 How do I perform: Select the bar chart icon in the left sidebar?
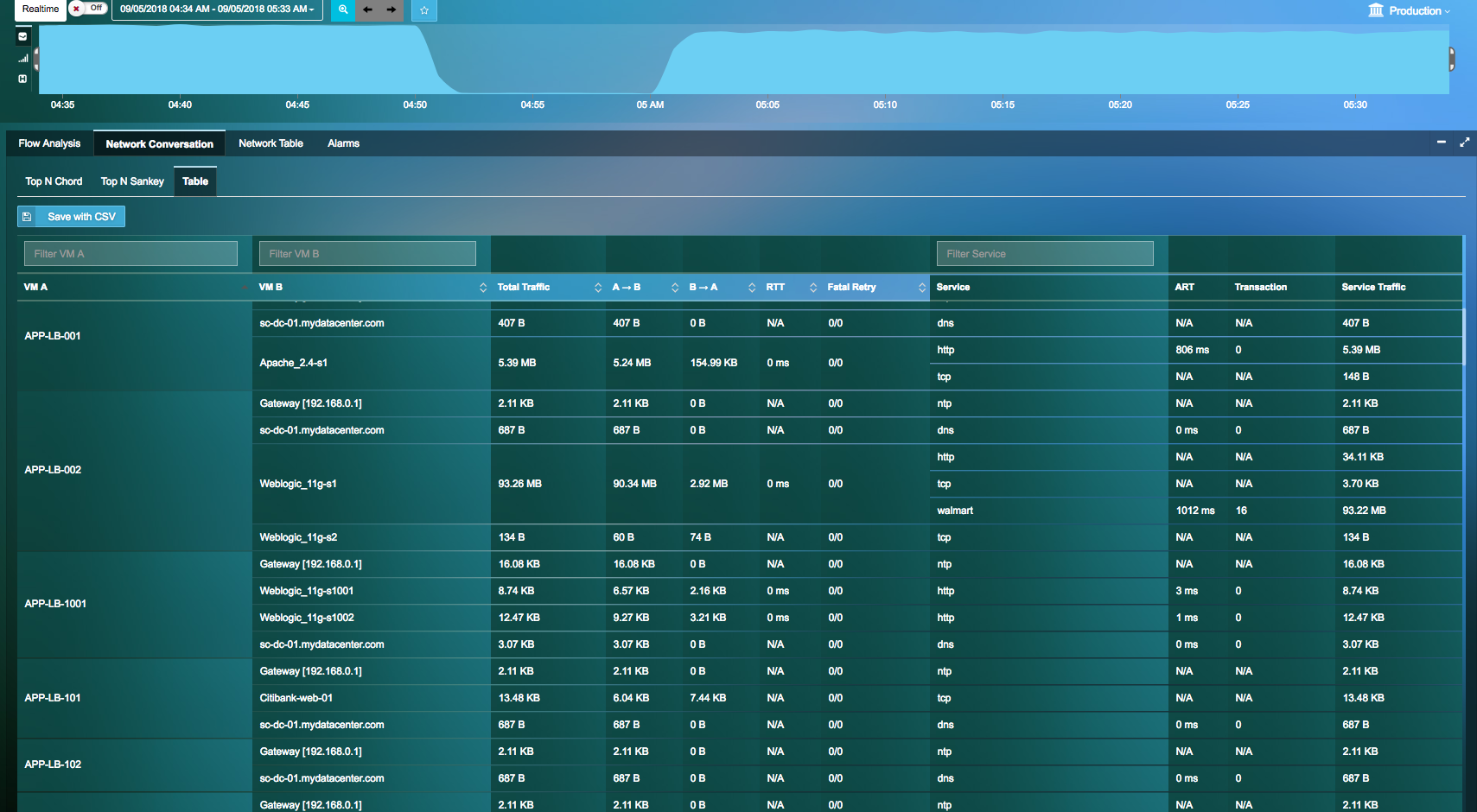pyautogui.click(x=22, y=57)
